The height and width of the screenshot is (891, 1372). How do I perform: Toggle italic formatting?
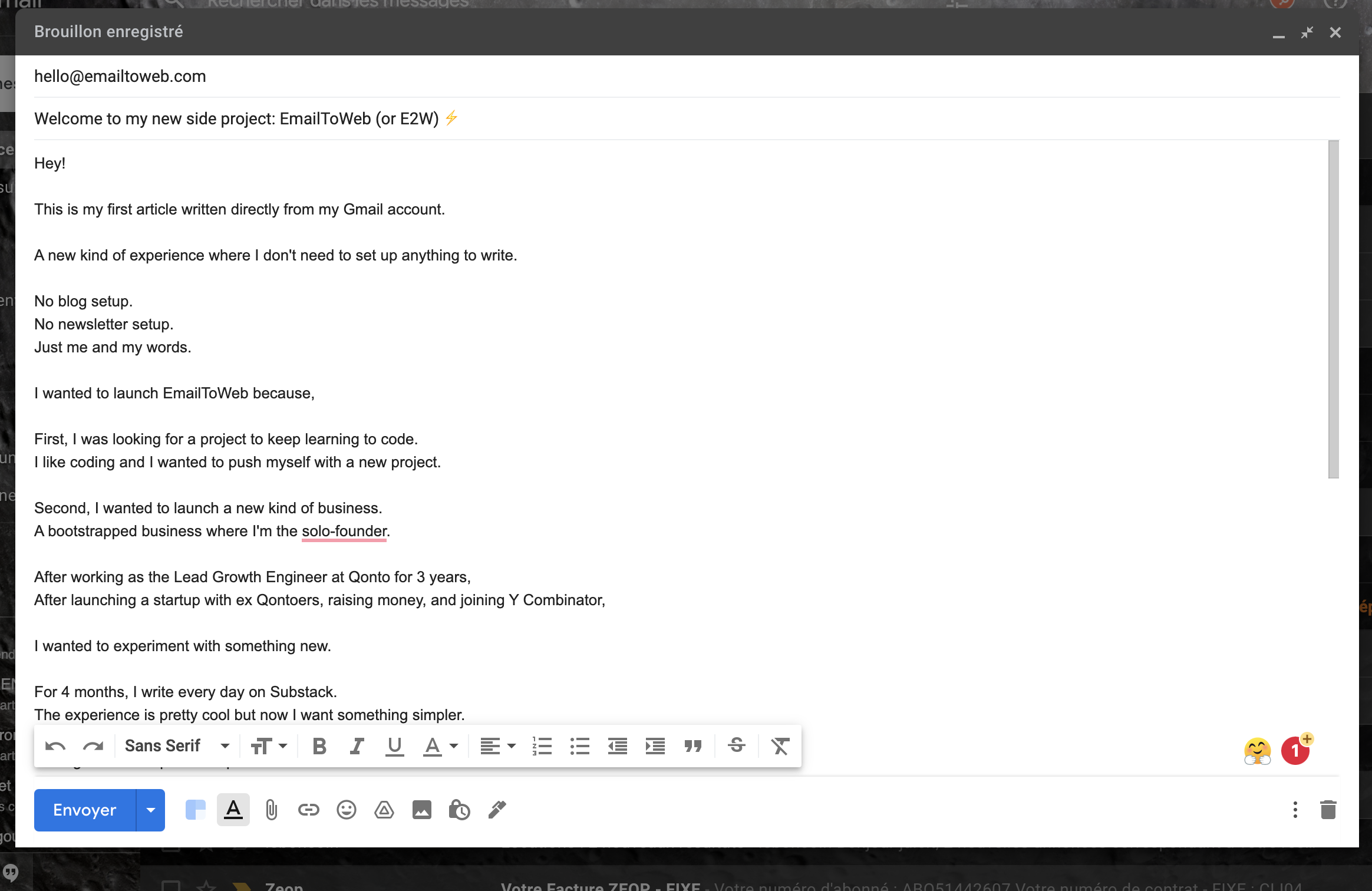pyautogui.click(x=357, y=746)
